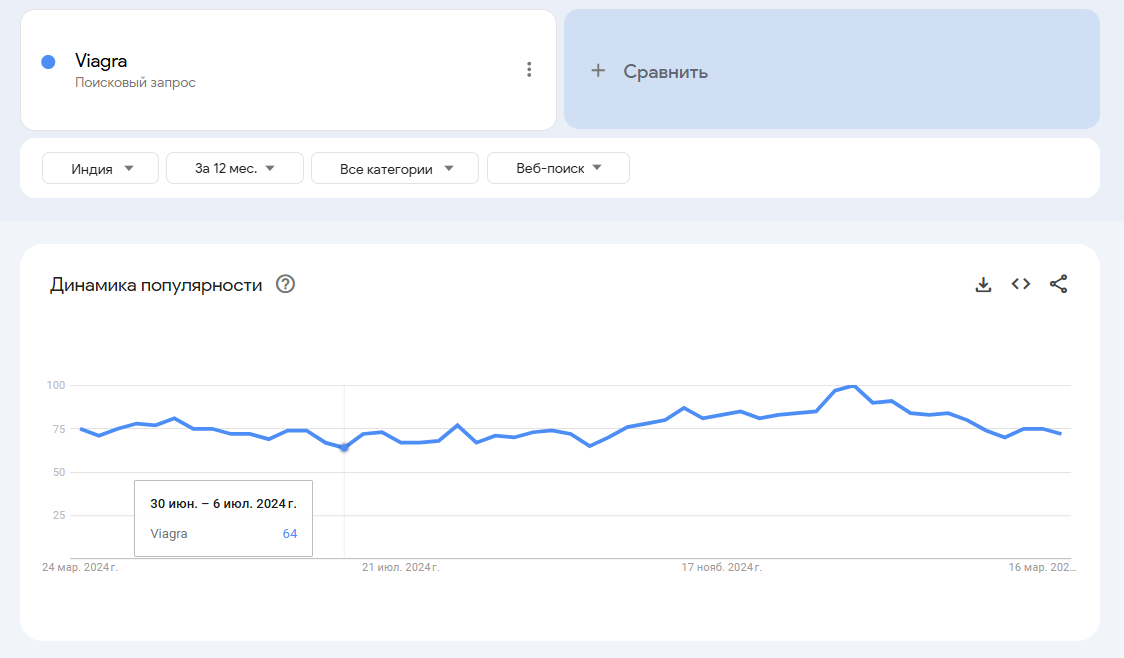Viewport: 1124px width, 658px height.
Task: Edit the Viagra search term
Action: [101, 61]
